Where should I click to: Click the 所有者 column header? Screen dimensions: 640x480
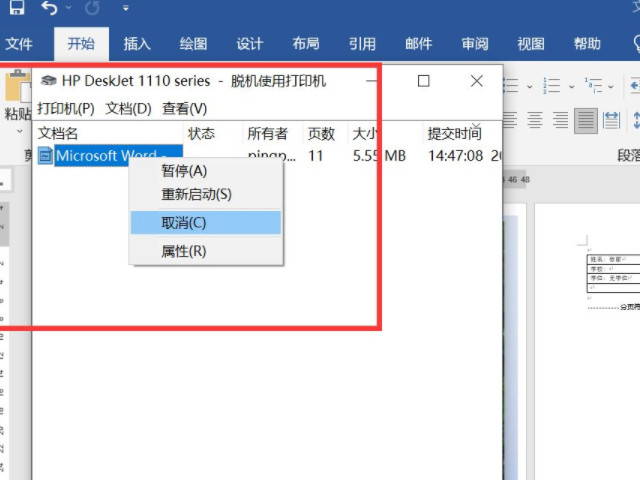(272, 133)
